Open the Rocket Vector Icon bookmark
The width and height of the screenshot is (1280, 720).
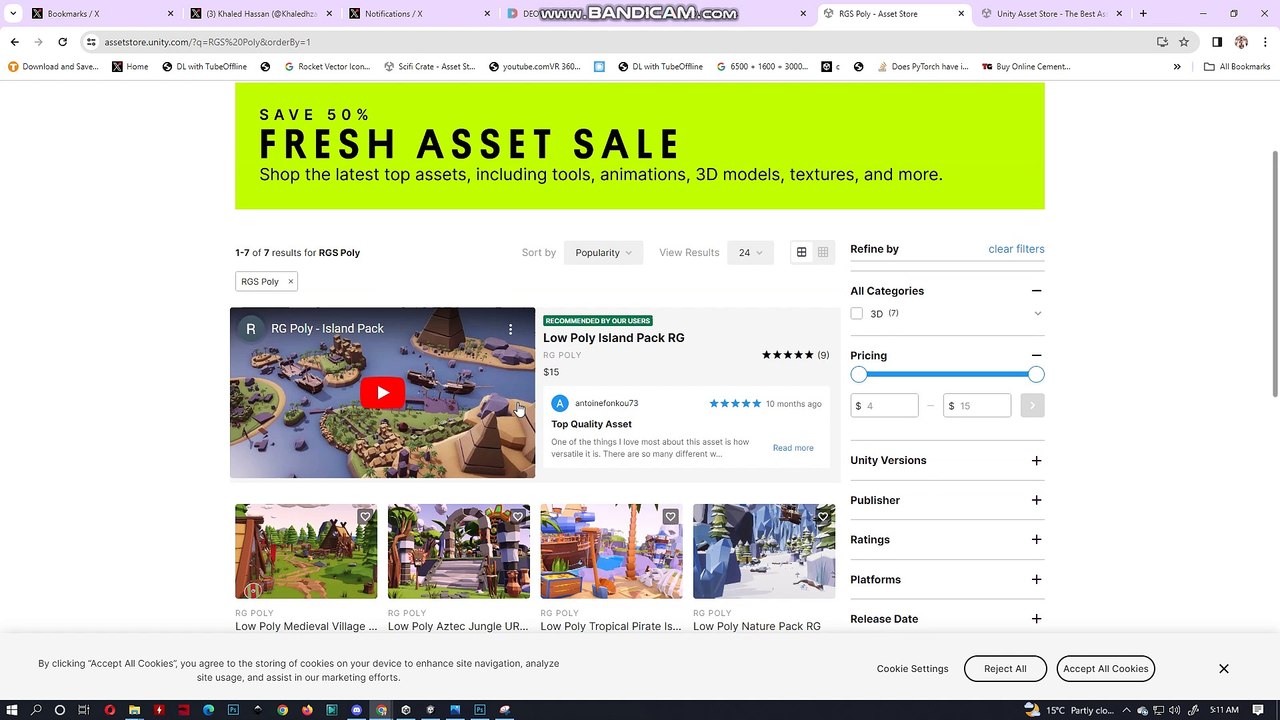pos(327,67)
